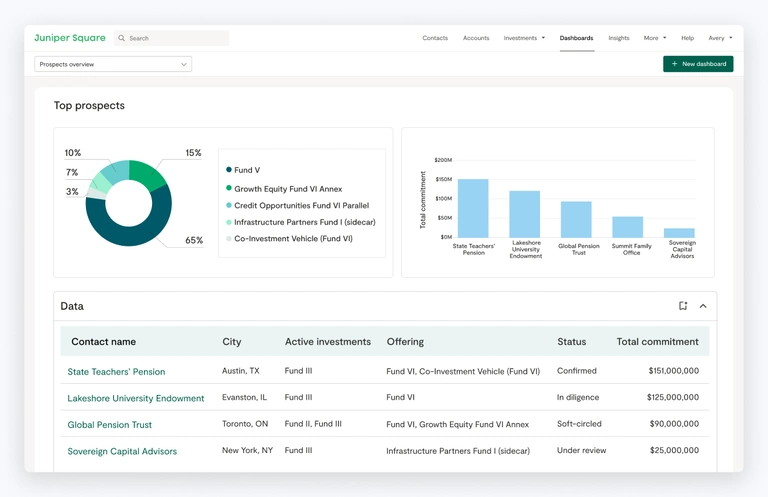Click the State Teachers' Pension bar

(x=473, y=208)
